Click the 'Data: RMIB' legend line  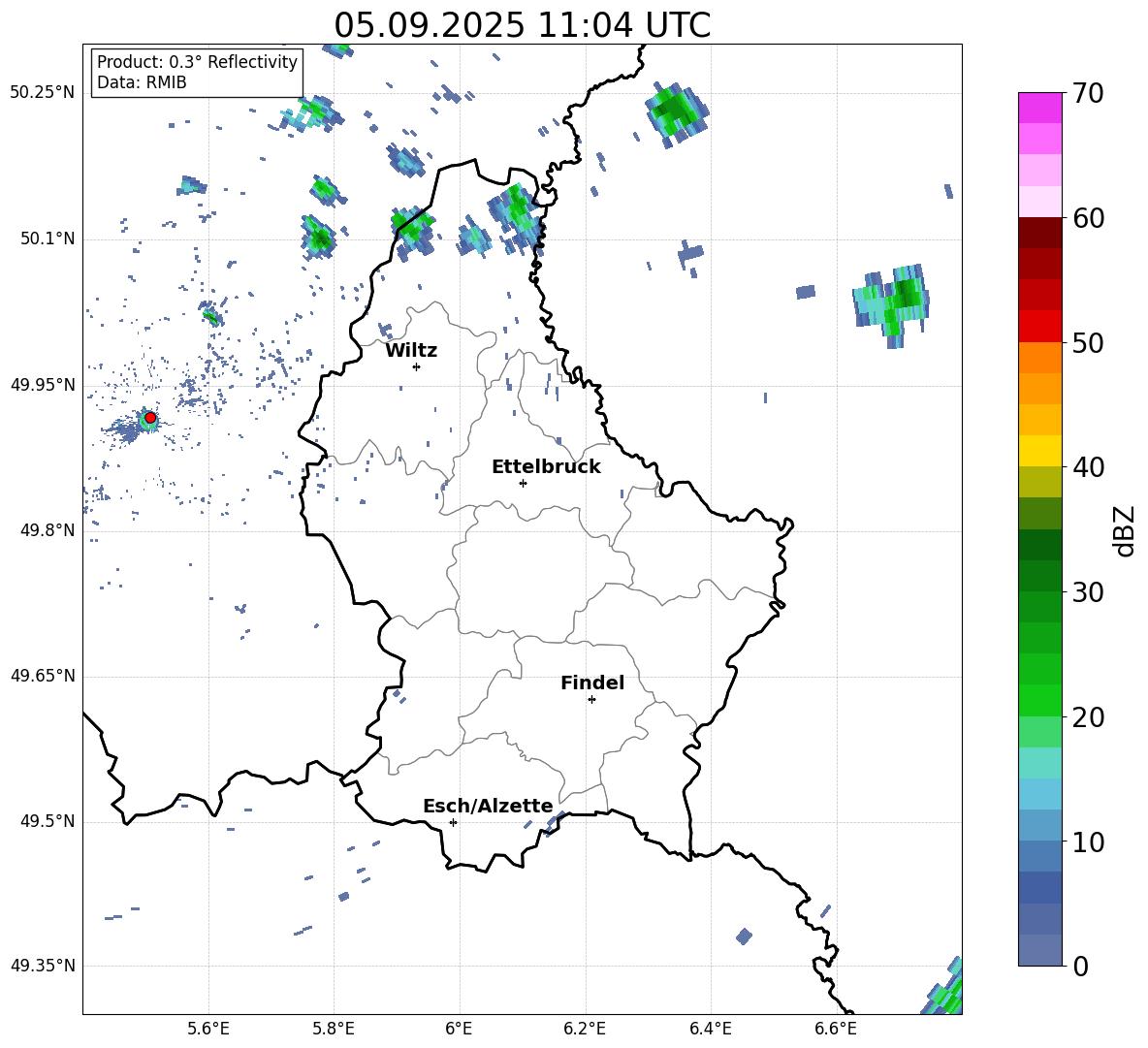click(142, 82)
